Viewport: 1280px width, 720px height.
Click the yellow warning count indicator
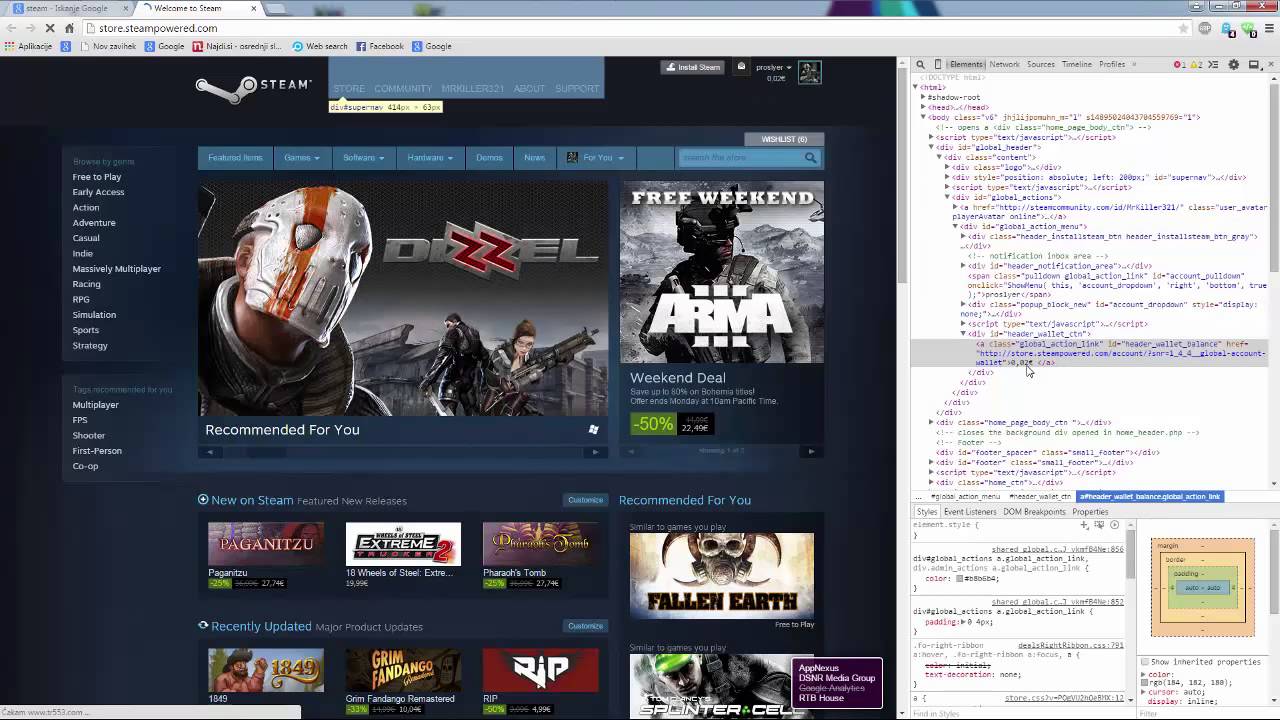1196,64
